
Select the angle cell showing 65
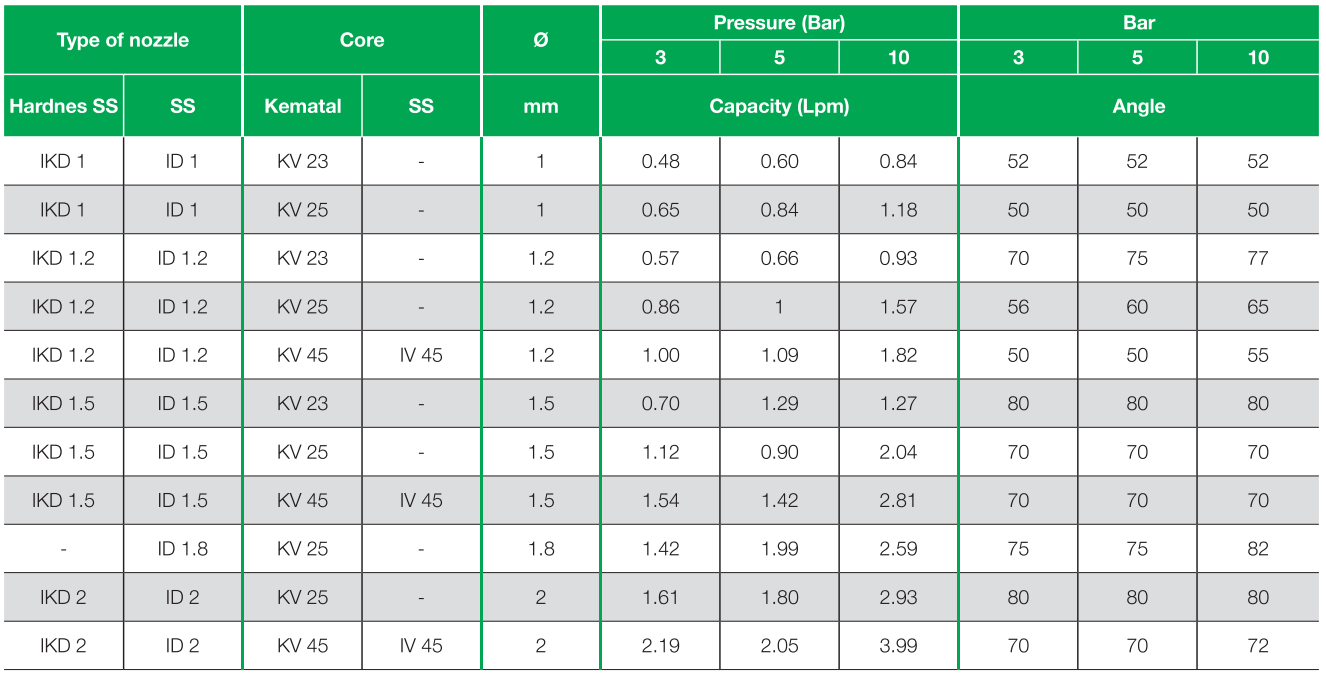click(1257, 307)
